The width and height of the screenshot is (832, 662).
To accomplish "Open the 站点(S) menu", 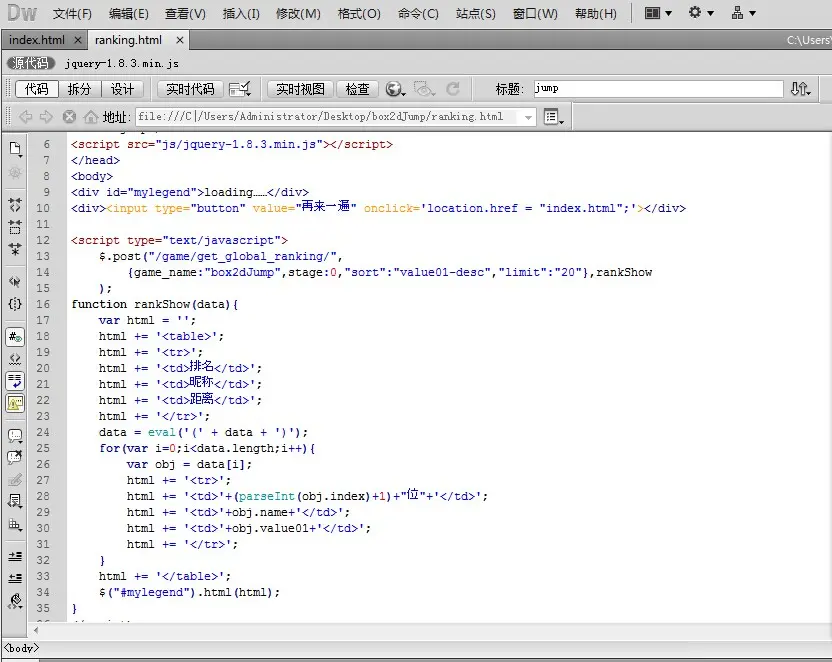I will pos(475,14).
